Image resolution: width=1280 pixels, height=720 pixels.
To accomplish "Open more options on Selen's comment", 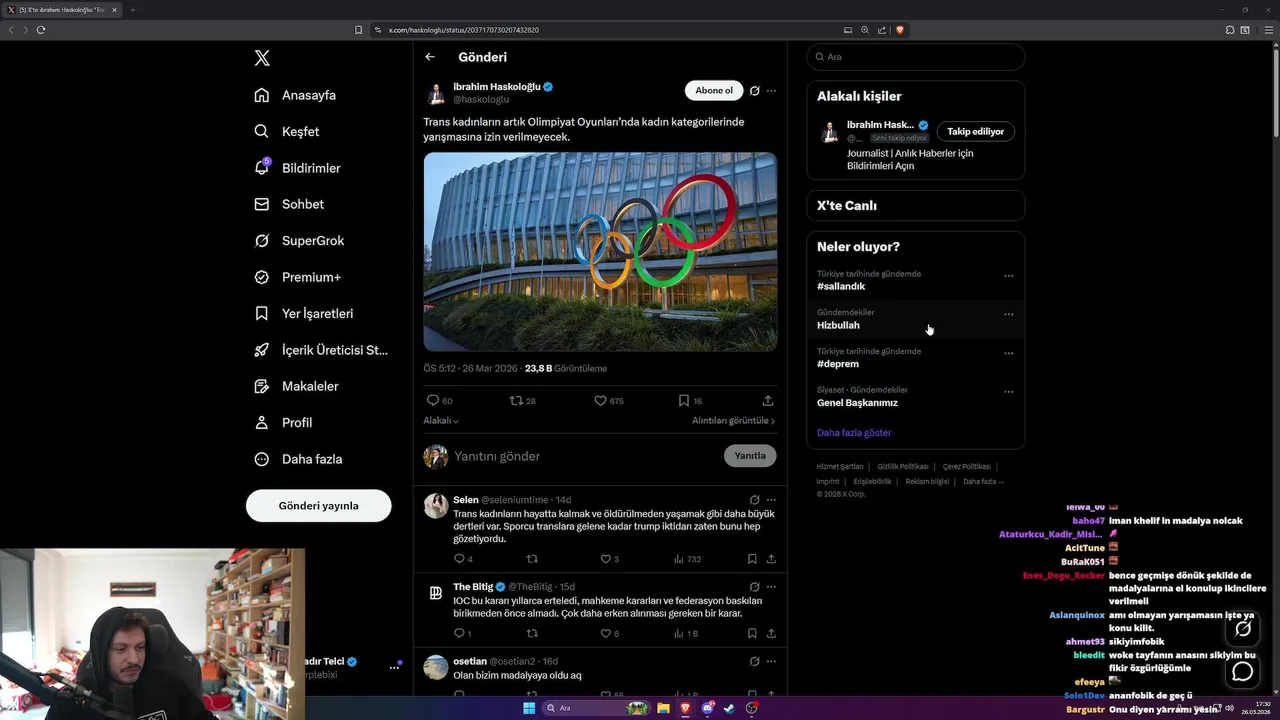I will [x=771, y=499].
